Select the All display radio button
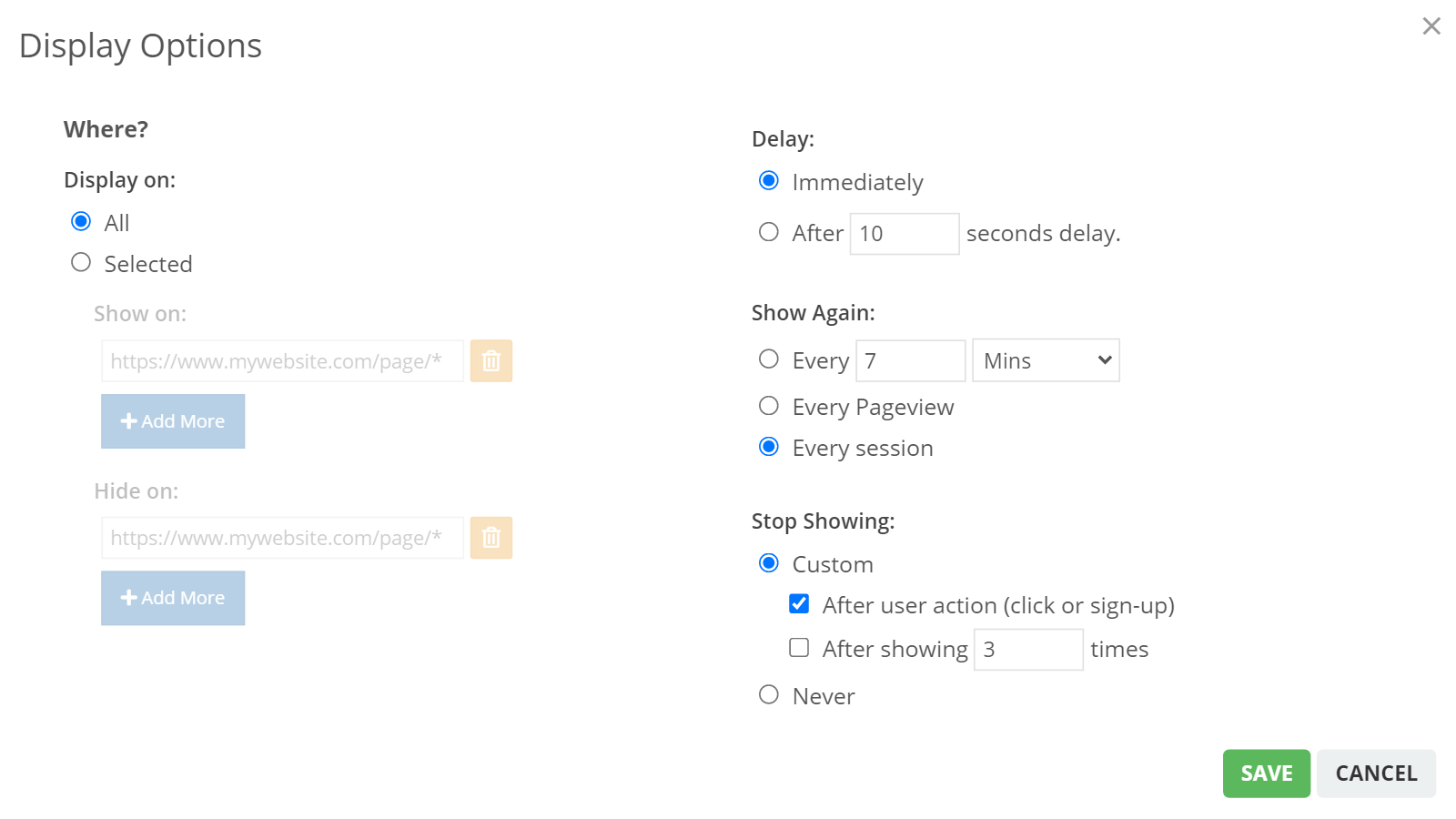1456x819 pixels. pyautogui.click(x=81, y=221)
